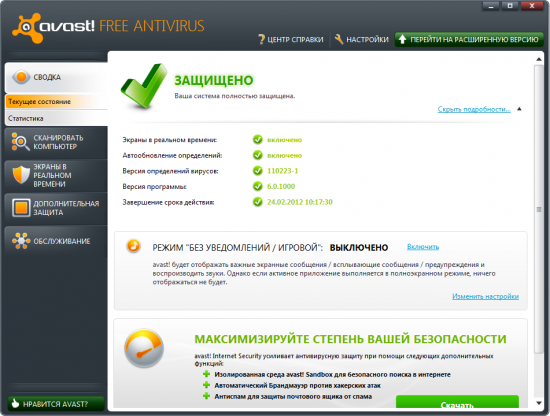The width and height of the screenshot is (550, 416).
Task: Click green plus beside Антиспам feature
Action: click(206, 396)
